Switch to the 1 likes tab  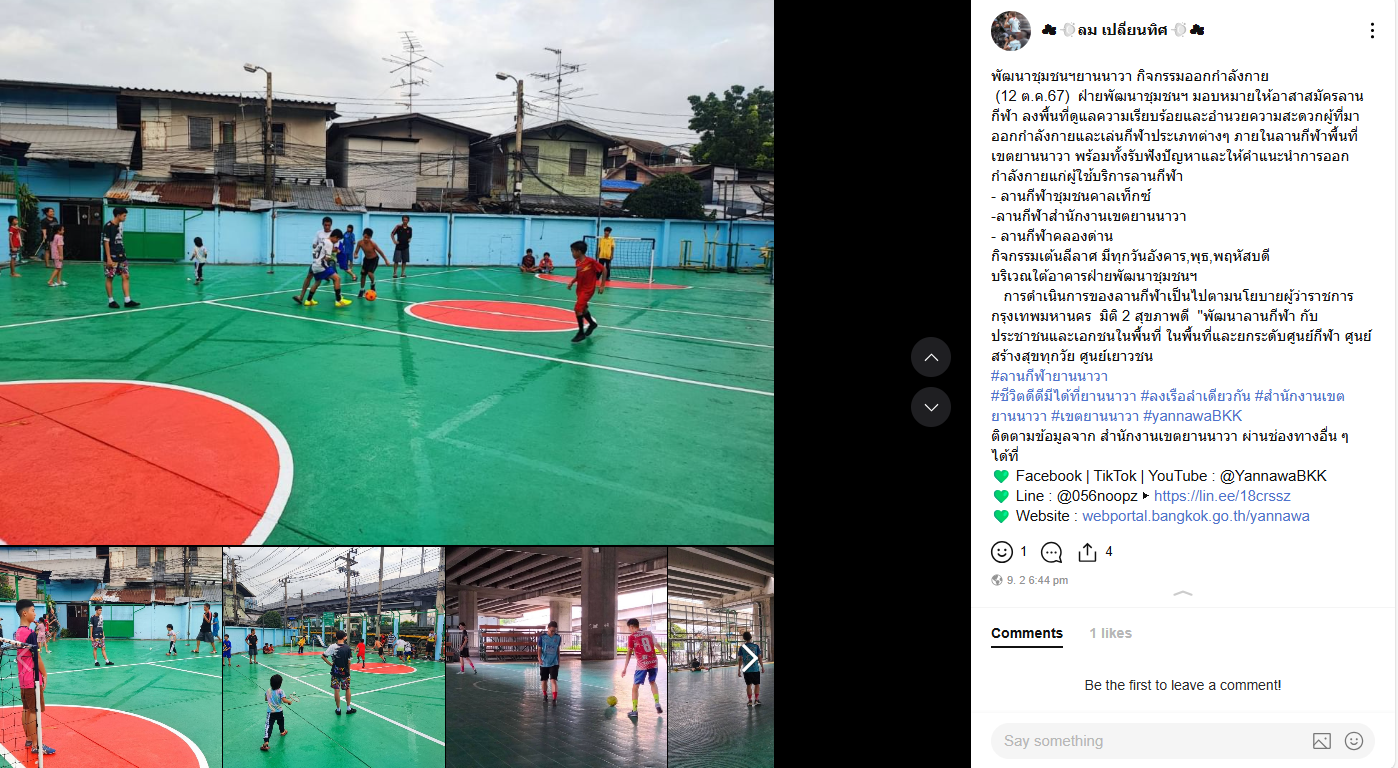click(x=1110, y=633)
